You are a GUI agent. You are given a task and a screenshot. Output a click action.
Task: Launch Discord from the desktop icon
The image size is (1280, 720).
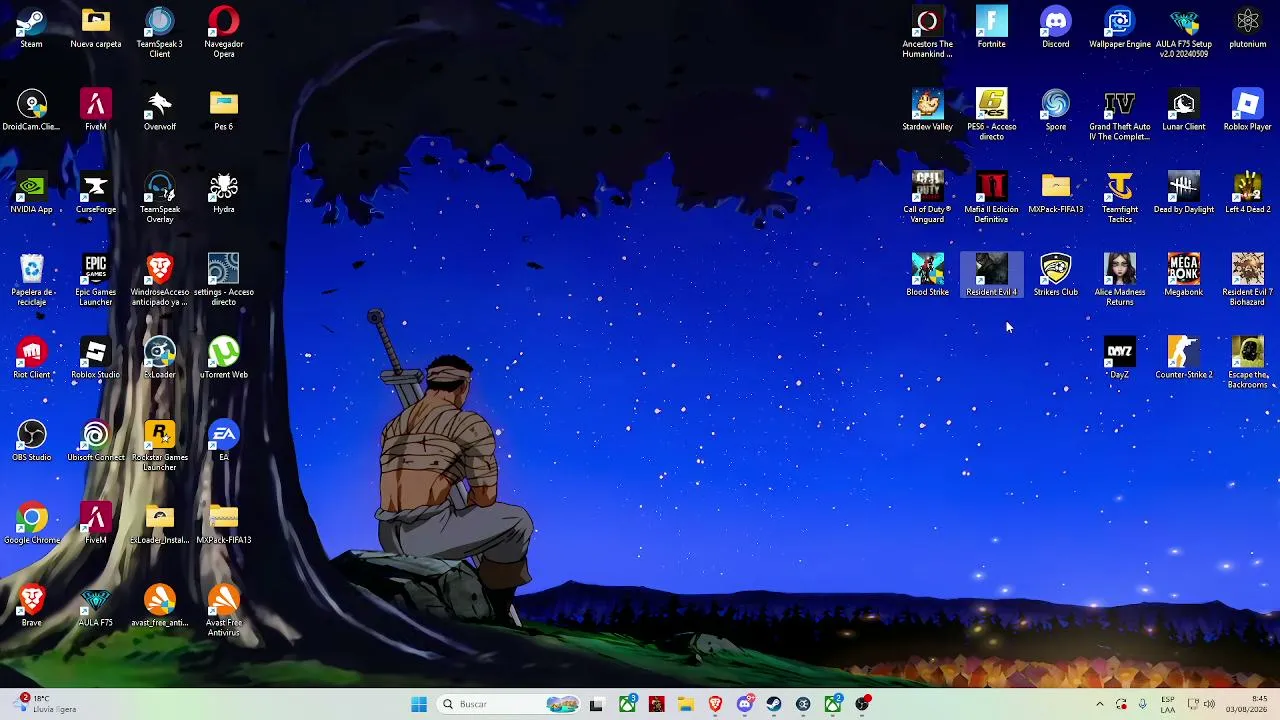tap(1056, 28)
